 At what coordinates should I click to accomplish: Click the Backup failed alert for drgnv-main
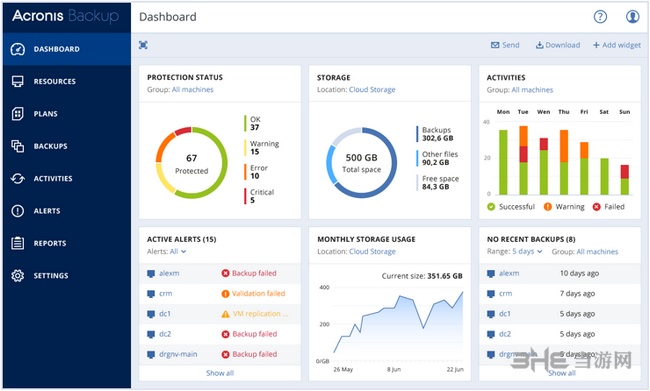tap(250, 355)
